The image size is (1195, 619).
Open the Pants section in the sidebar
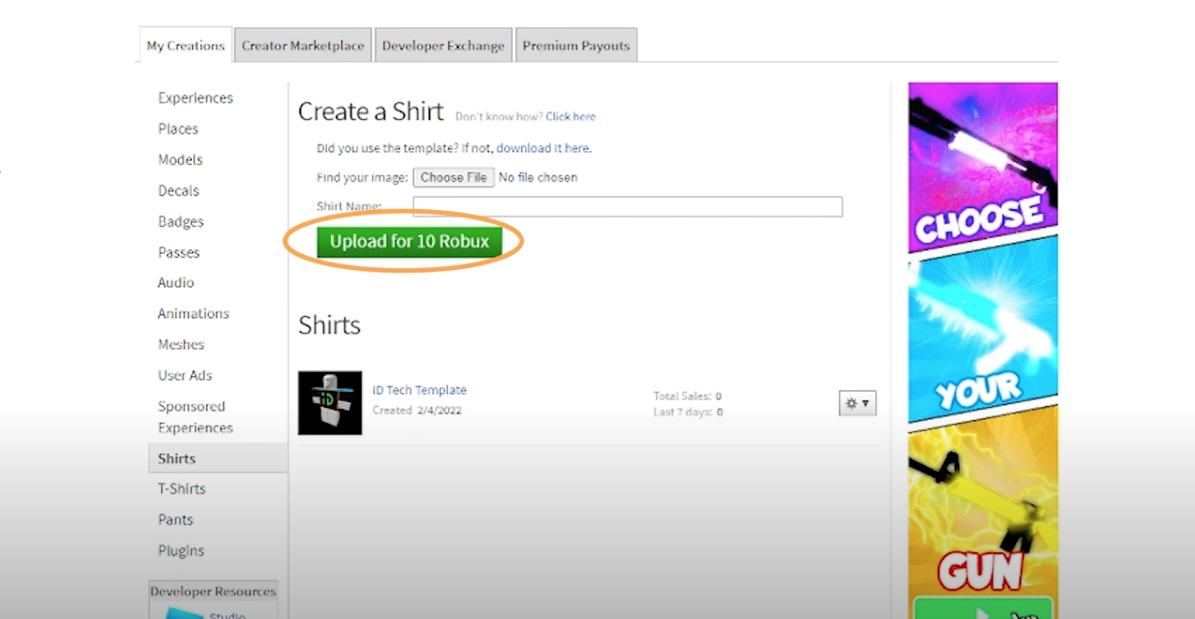(175, 519)
